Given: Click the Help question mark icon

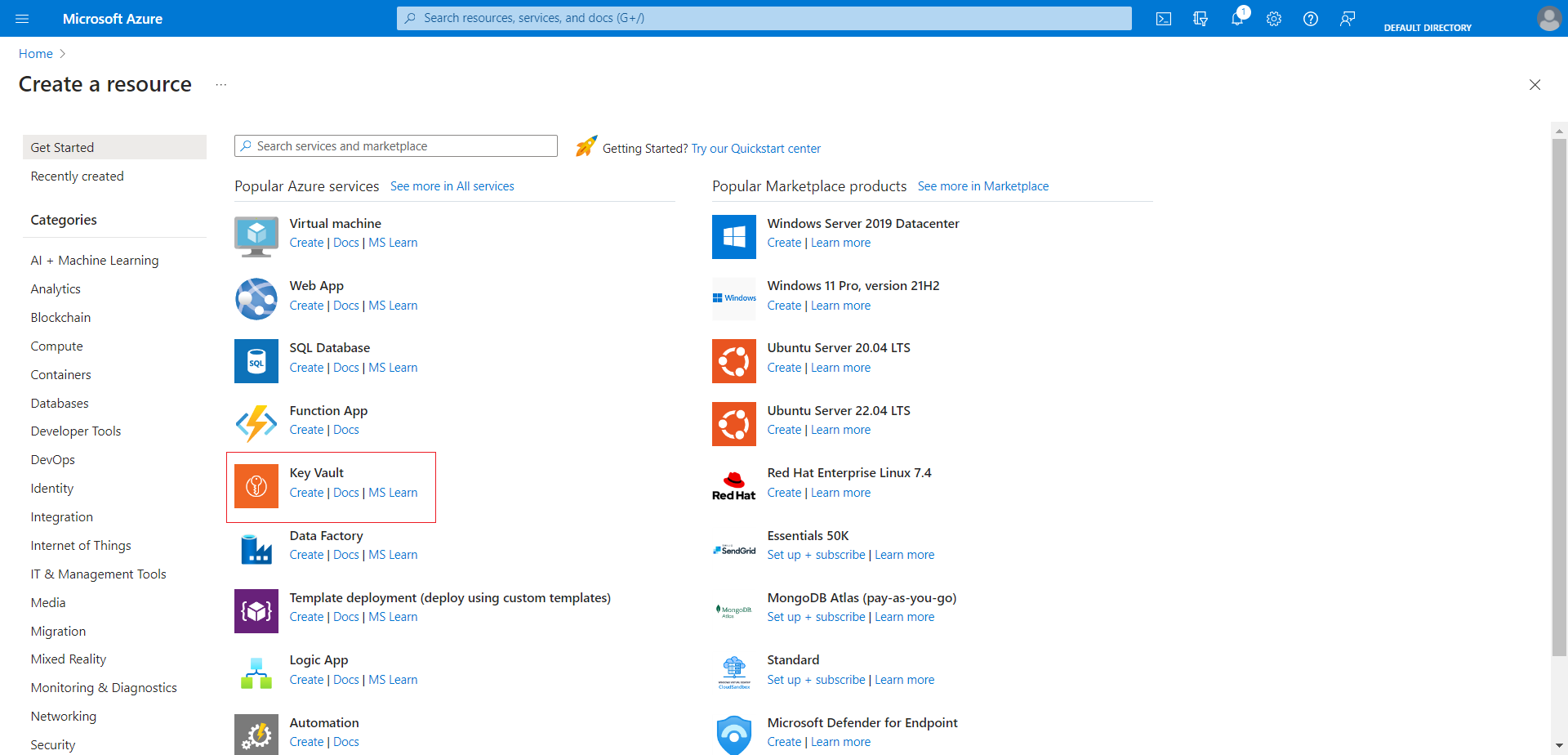Looking at the screenshot, I should pos(1311,19).
